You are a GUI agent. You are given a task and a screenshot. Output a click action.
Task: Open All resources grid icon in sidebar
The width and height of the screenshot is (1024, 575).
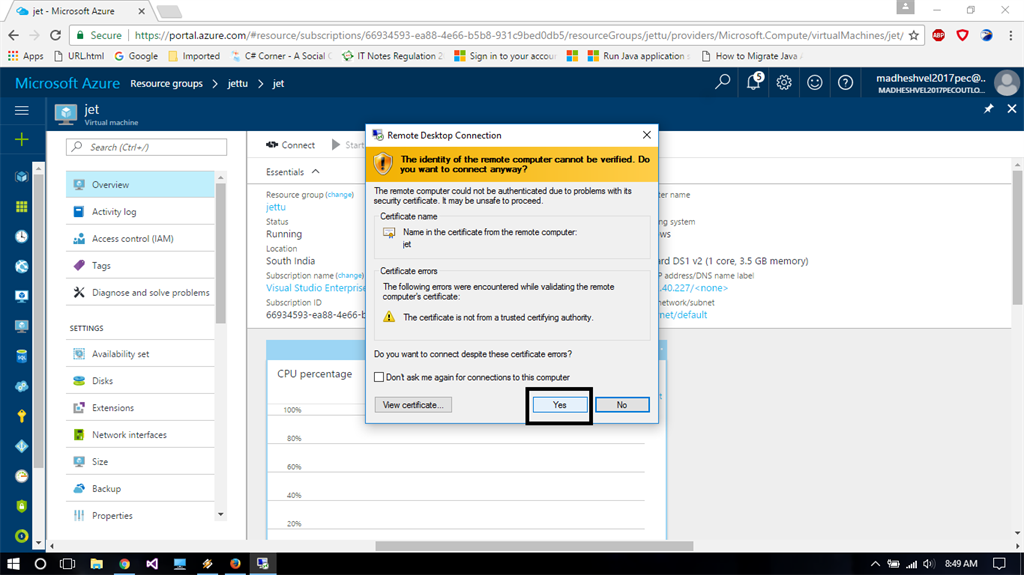22,206
